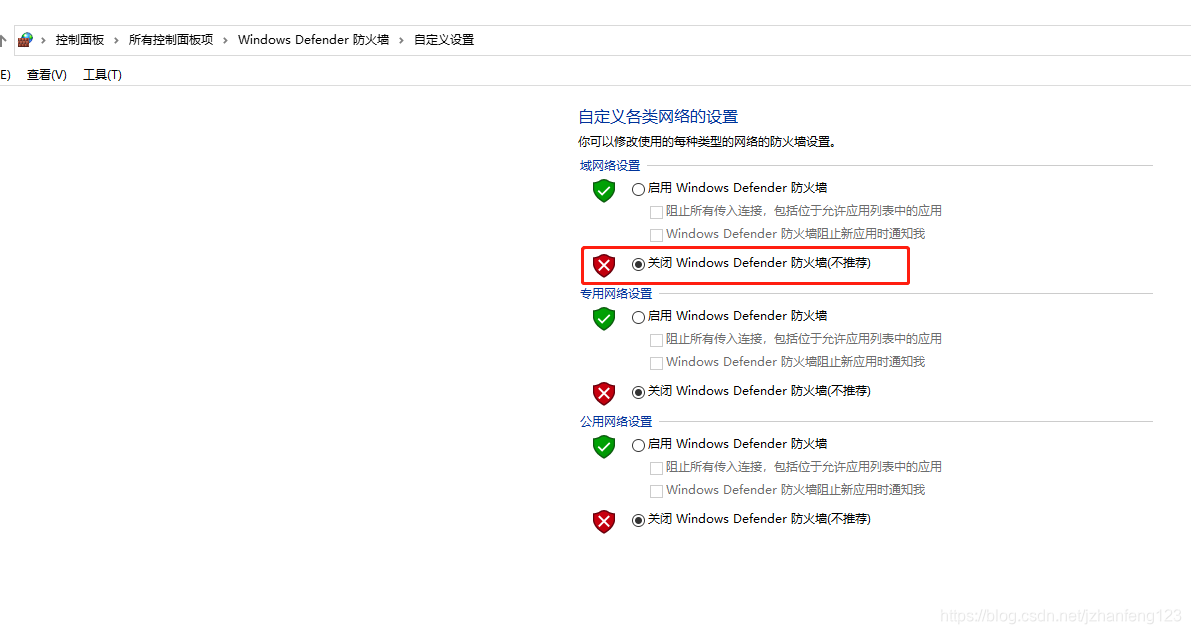Click the 你可以修改使用的每种类型的网络的防火墙设置 description

point(707,142)
